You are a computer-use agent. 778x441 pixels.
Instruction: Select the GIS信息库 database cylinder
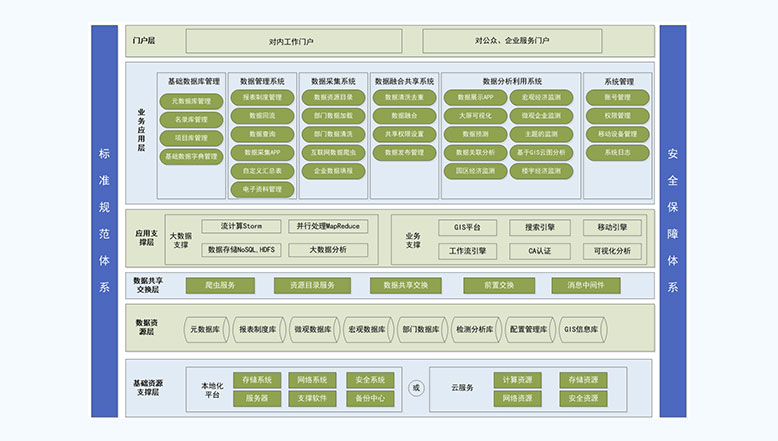pos(581,329)
